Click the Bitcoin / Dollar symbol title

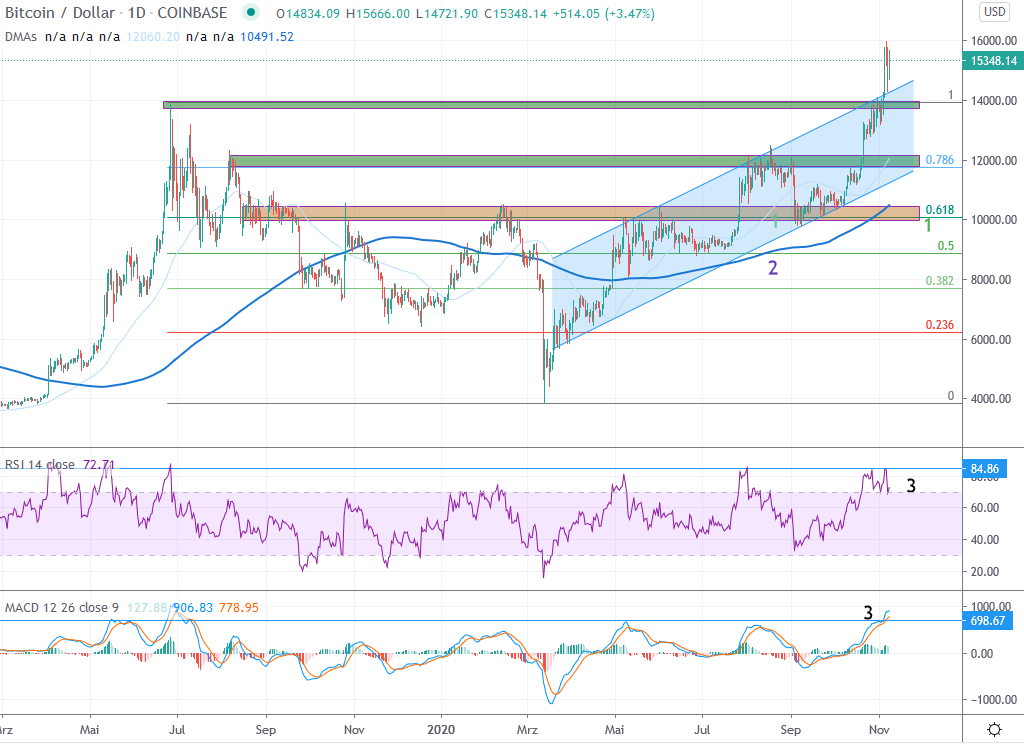pyautogui.click(x=62, y=13)
